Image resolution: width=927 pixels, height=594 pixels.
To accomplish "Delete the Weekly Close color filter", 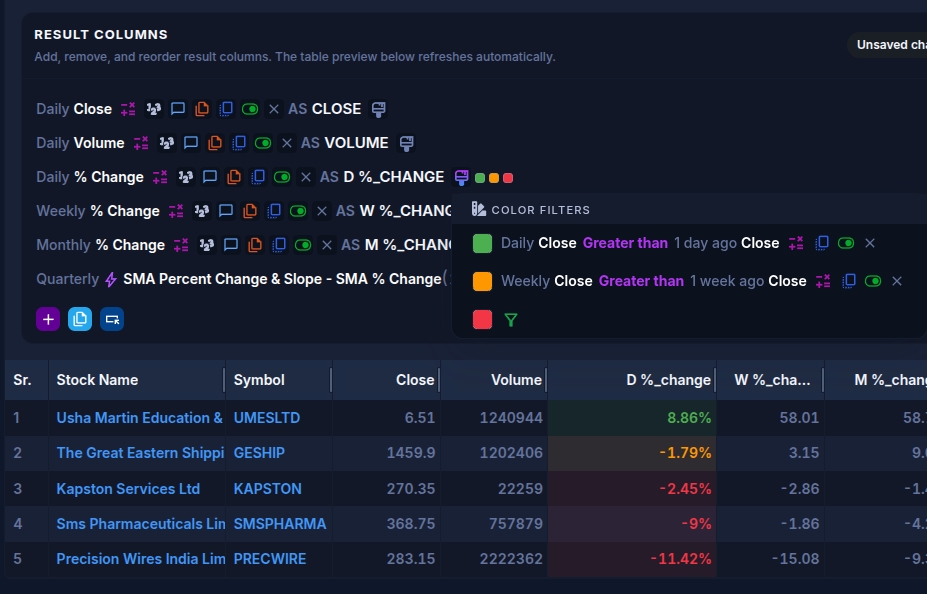I will pos(897,281).
